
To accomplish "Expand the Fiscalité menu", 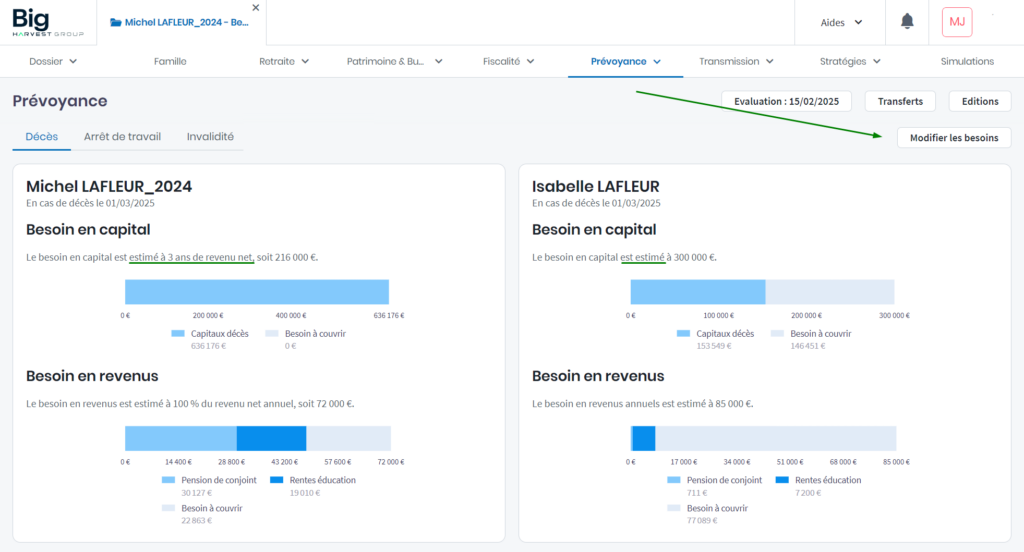I will [508, 61].
